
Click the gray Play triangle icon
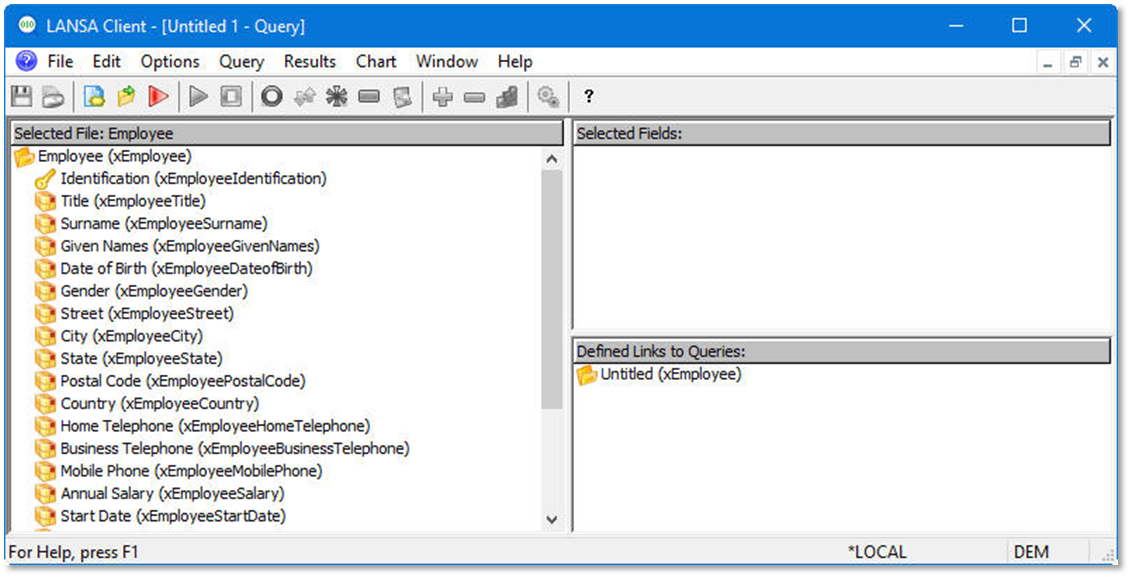[x=198, y=96]
